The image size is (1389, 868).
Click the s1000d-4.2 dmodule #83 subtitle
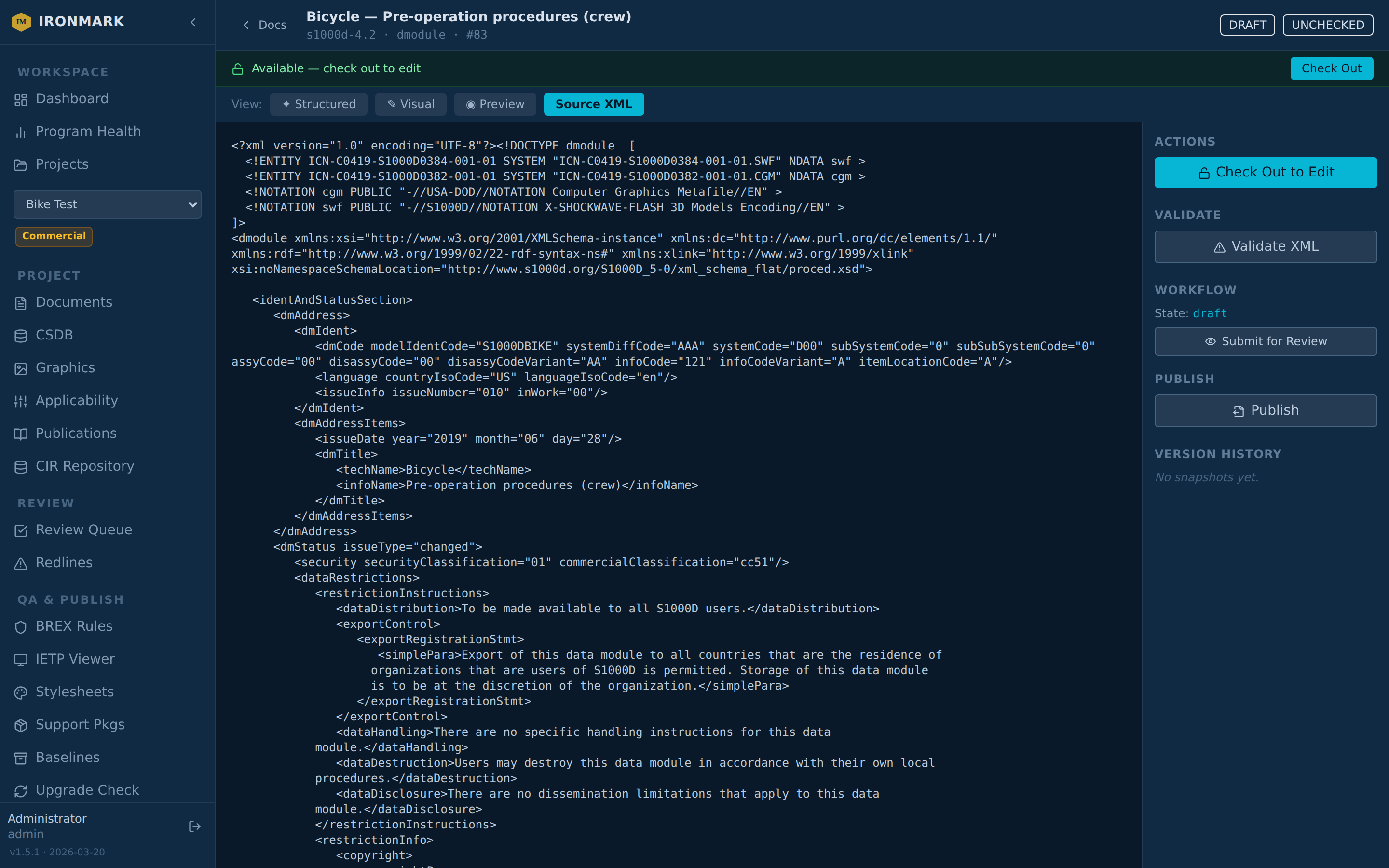[396, 35]
